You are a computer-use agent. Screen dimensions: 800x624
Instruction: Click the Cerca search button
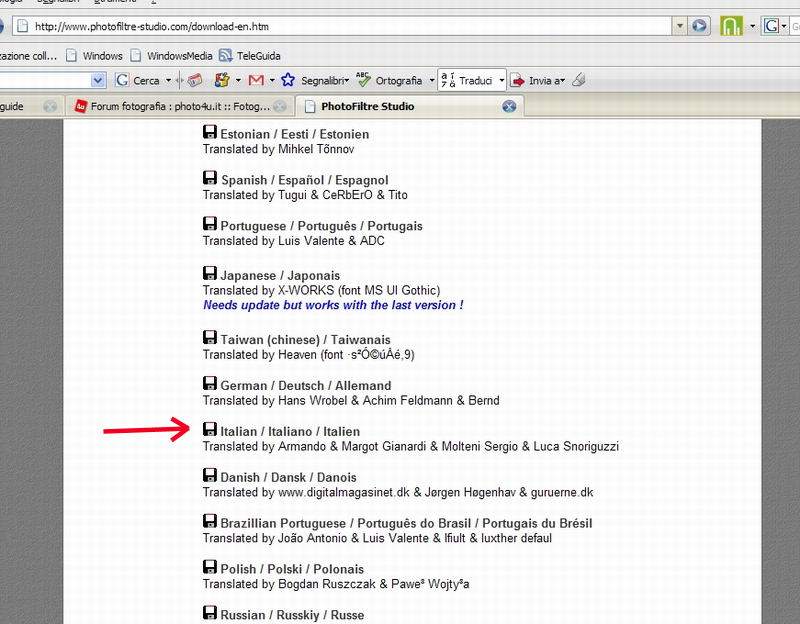pos(138,80)
